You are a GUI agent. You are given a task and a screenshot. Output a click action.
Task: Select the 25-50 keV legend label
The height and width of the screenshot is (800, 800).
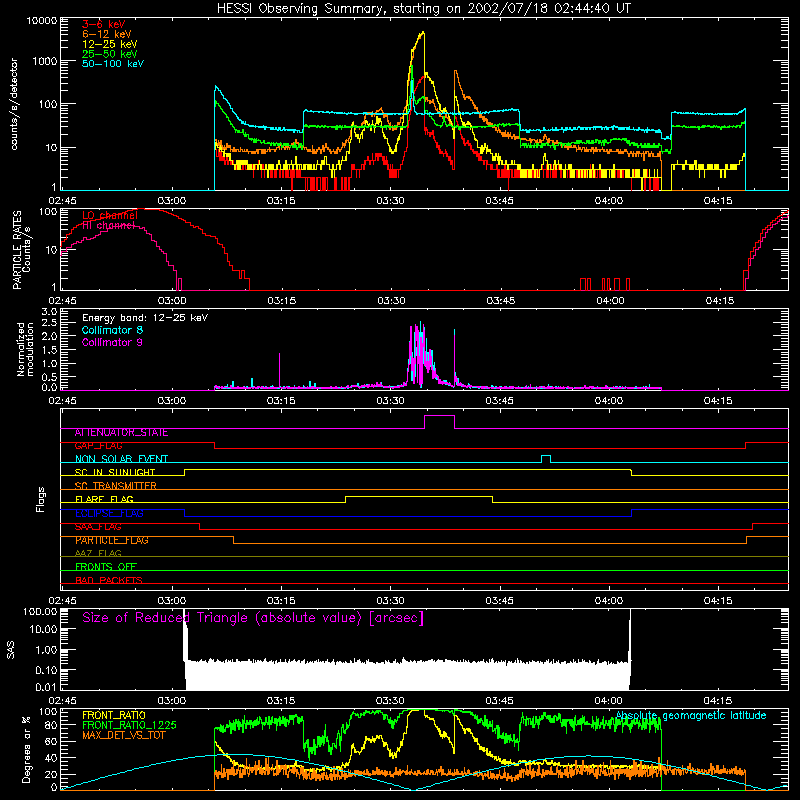coord(109,54)
